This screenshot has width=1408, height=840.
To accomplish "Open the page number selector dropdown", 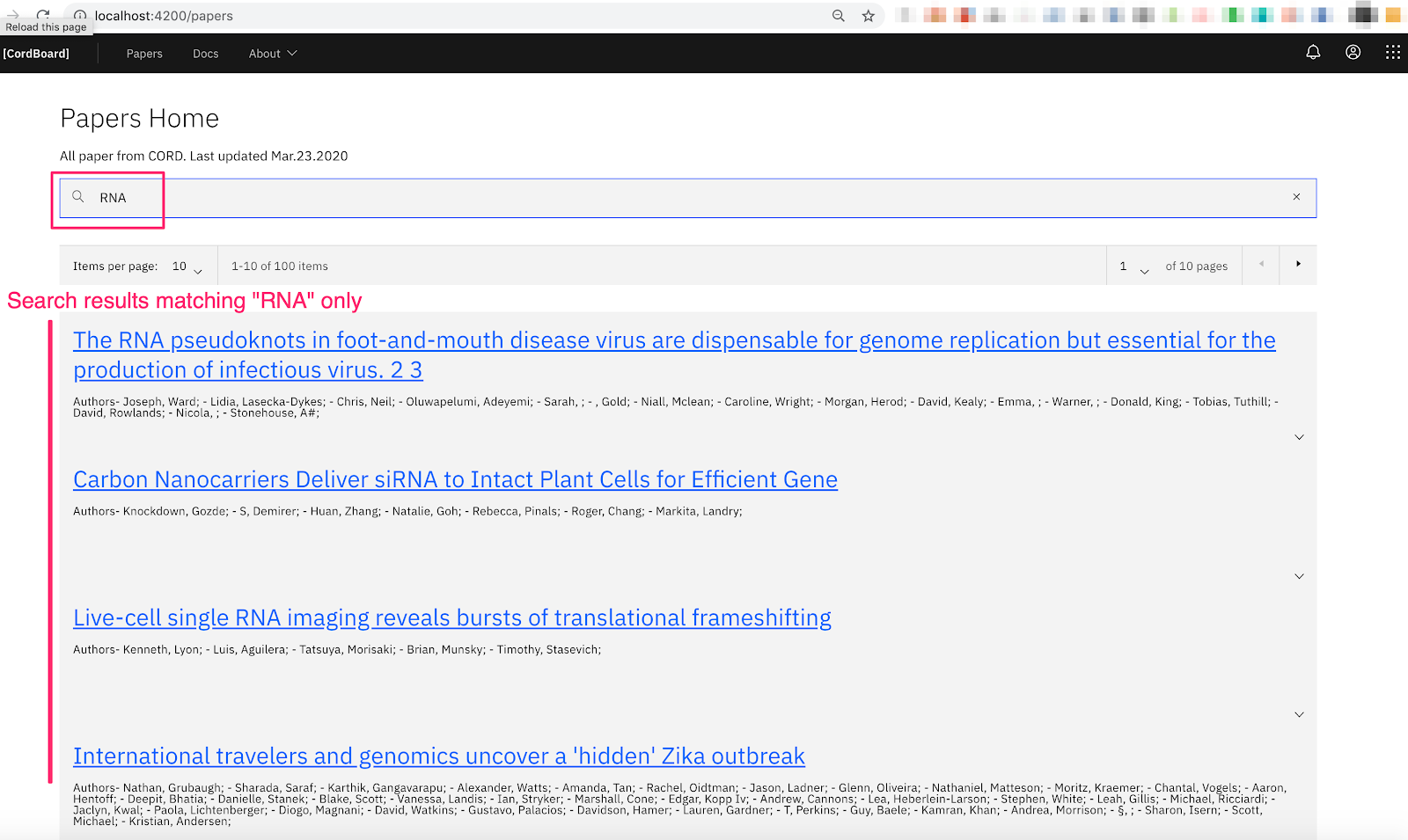I will coord(1133,267).
